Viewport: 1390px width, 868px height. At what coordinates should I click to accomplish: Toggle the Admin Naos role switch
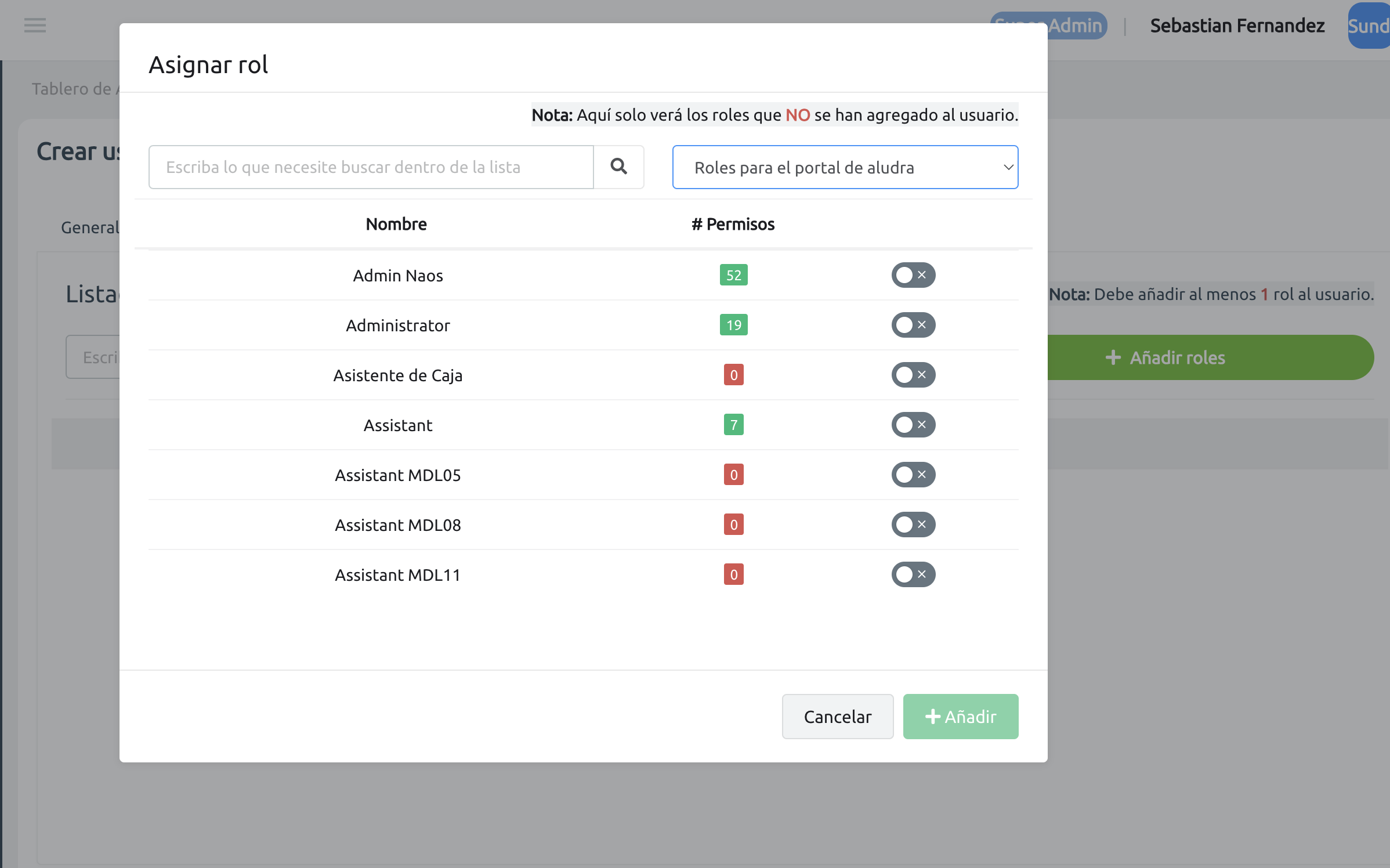coord(913,275)
